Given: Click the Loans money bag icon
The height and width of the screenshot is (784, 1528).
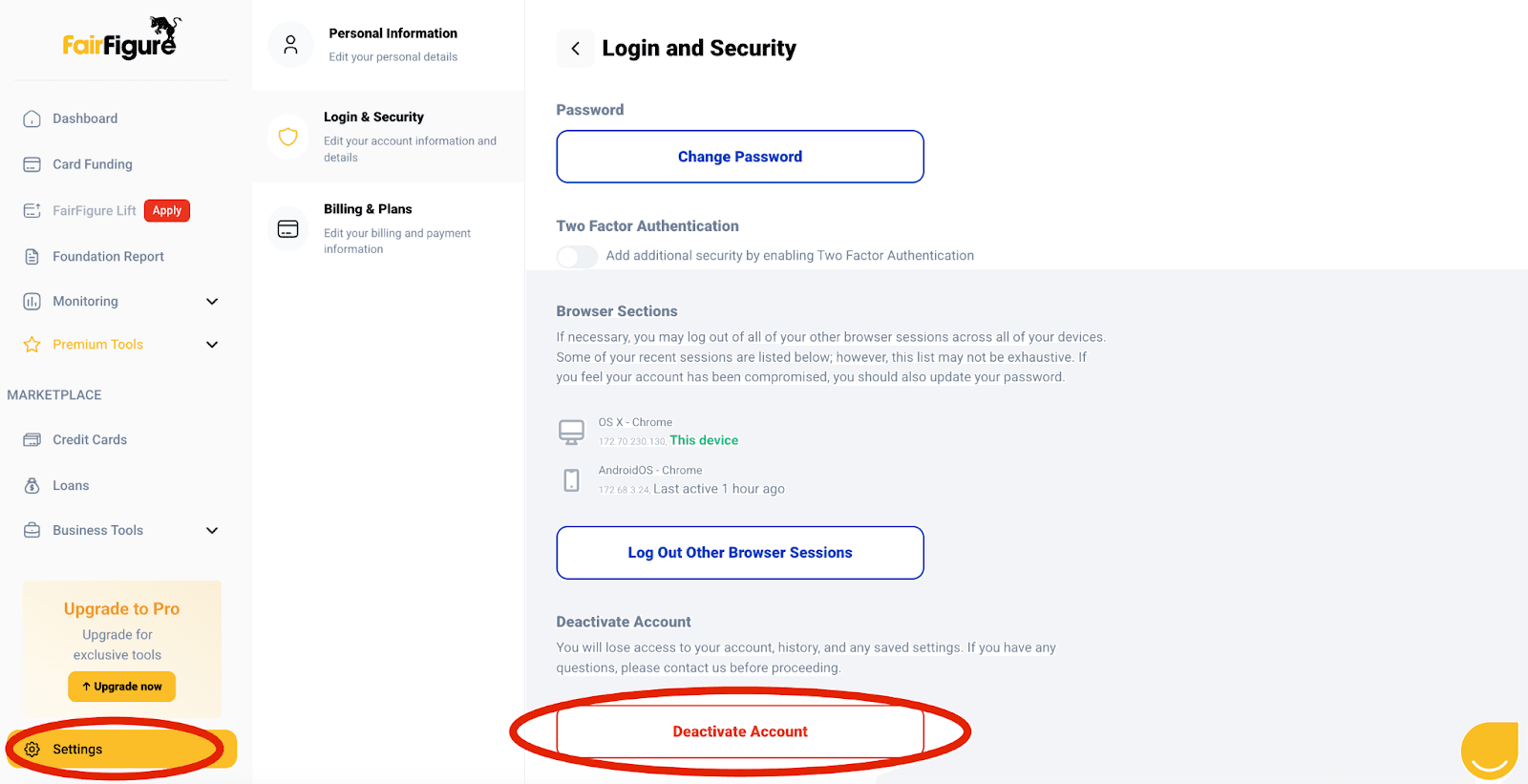Looking at the screenshot, I should (32, 485).
